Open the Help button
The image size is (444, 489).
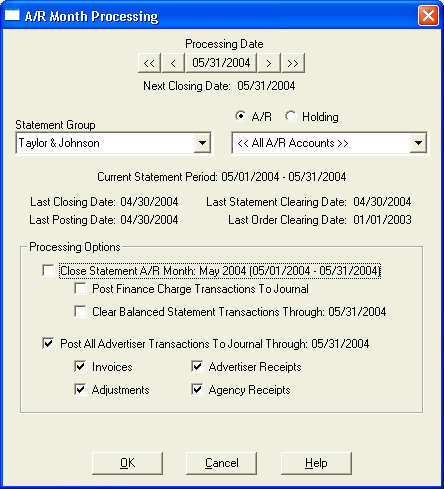(x=316, y=463)
